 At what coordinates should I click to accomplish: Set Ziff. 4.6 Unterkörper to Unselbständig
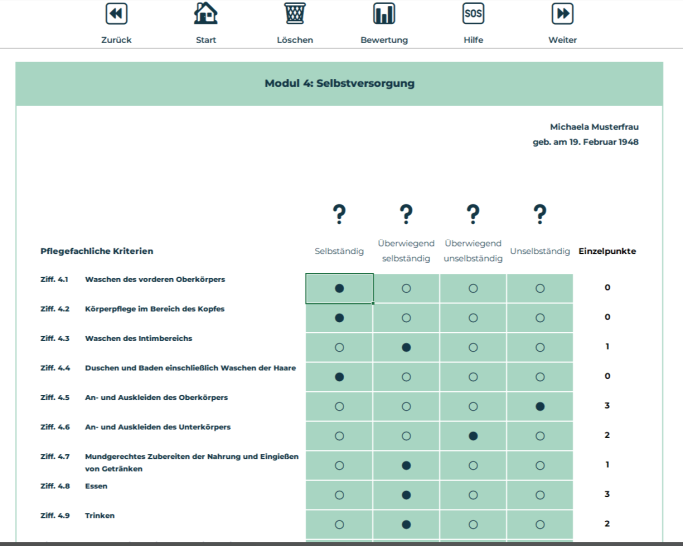pos(540,436)
